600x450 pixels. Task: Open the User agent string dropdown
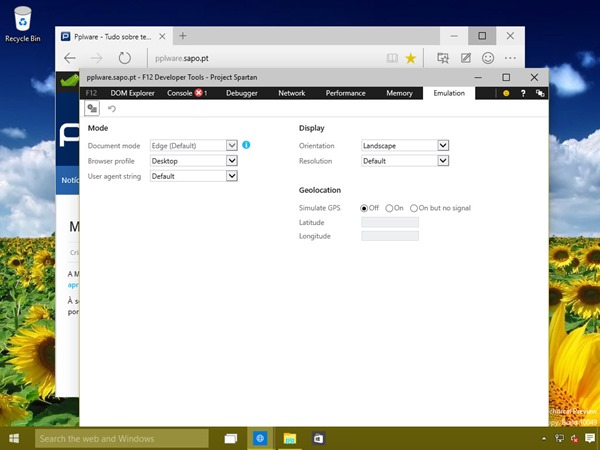[x=194, y=176]
